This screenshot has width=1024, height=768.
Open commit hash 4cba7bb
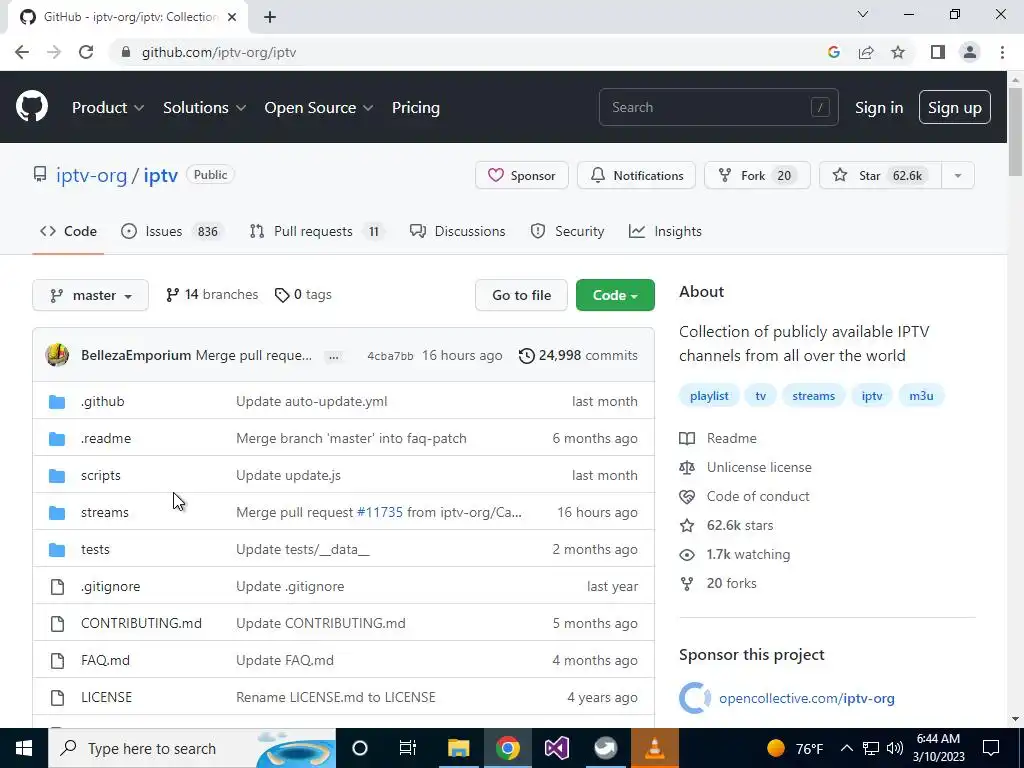click(390, 356)
